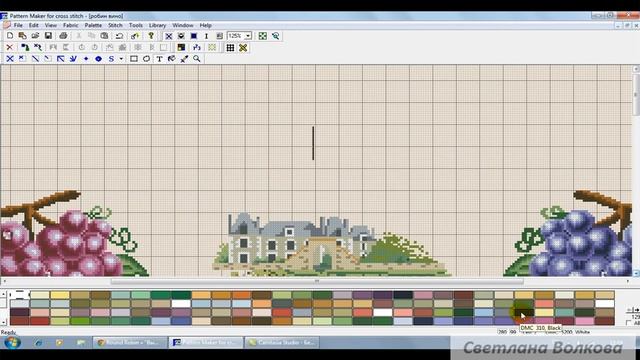Select the diagonal backstitch line tool
The image size is (640, 360).
click(35, 59)
